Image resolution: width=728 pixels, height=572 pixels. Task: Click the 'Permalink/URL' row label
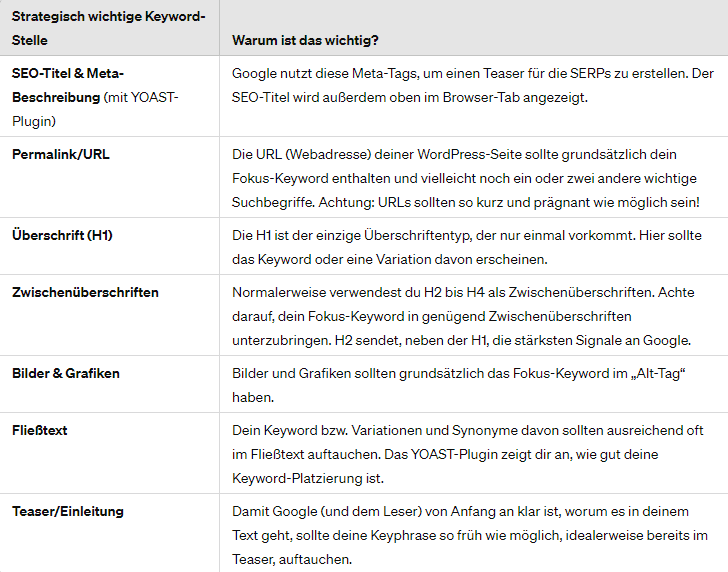pos(61,154)
